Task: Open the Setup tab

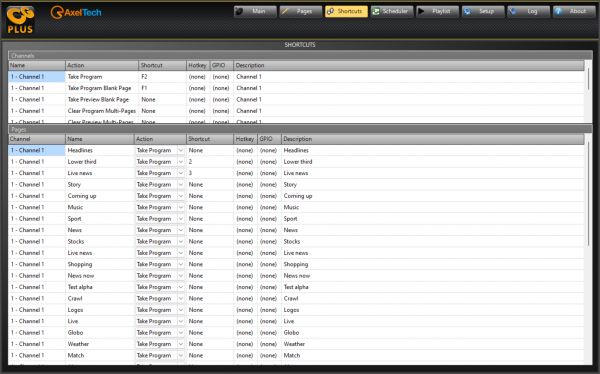Action: tap(483, 11)
